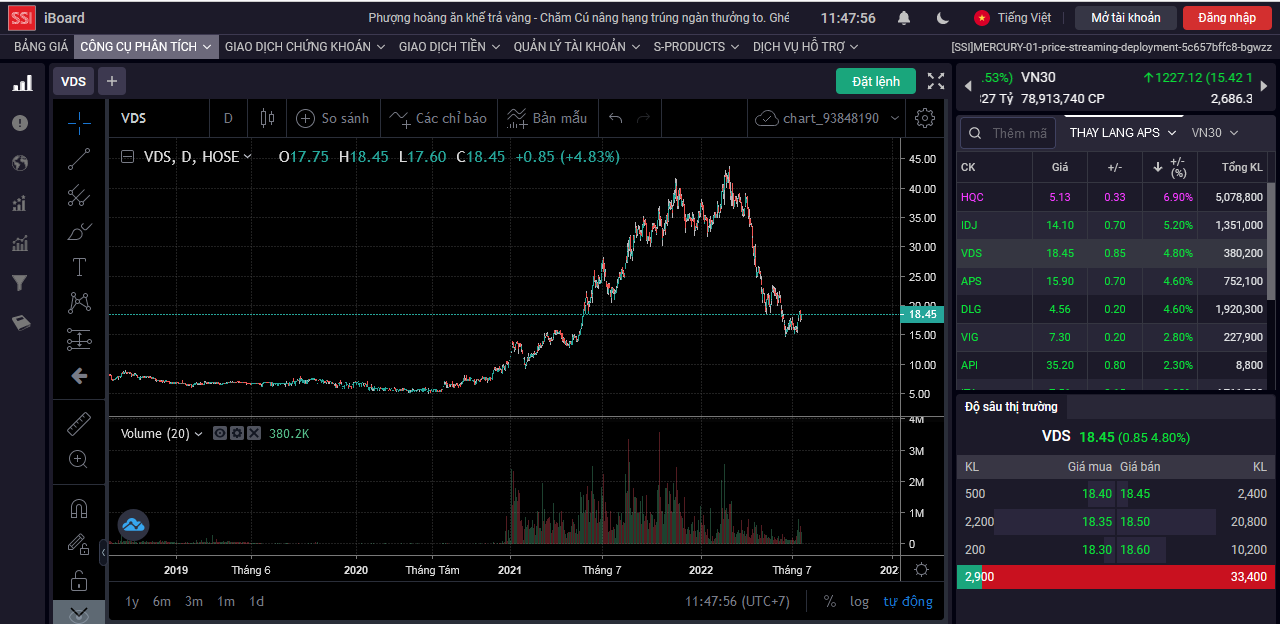Collapse the left drawing panel arrow
1280x624 pixels.
(x=104, y=551)
